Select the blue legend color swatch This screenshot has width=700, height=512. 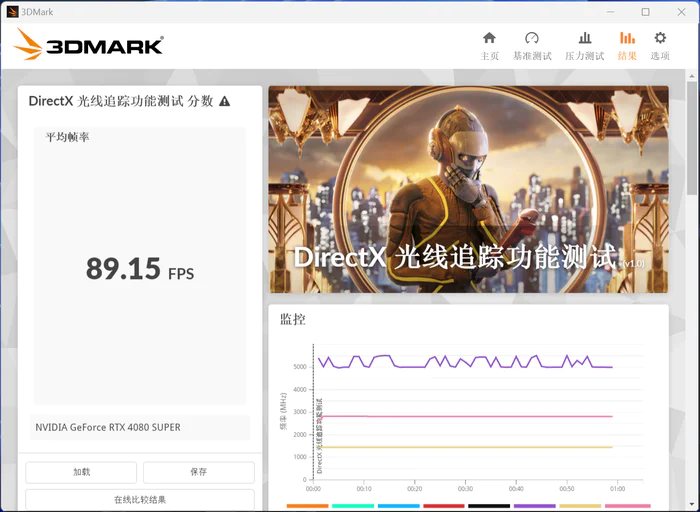click(398, 506)
